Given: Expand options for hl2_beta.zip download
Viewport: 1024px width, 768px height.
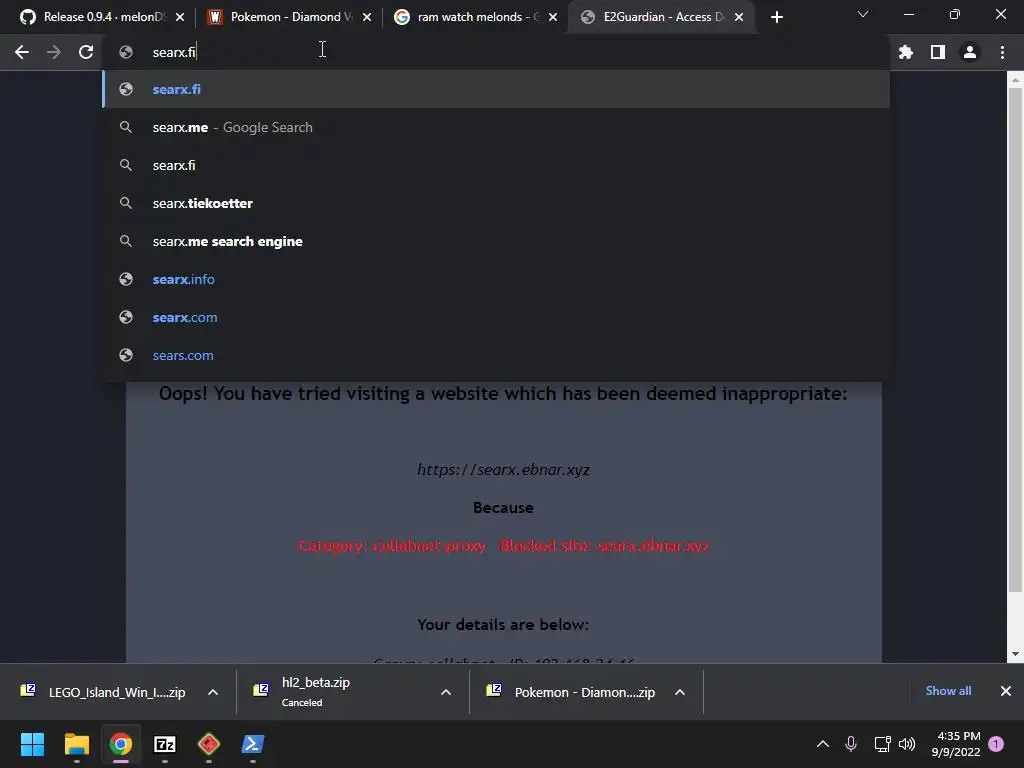Looking at the screenshot, I should [x=446, y=692].
